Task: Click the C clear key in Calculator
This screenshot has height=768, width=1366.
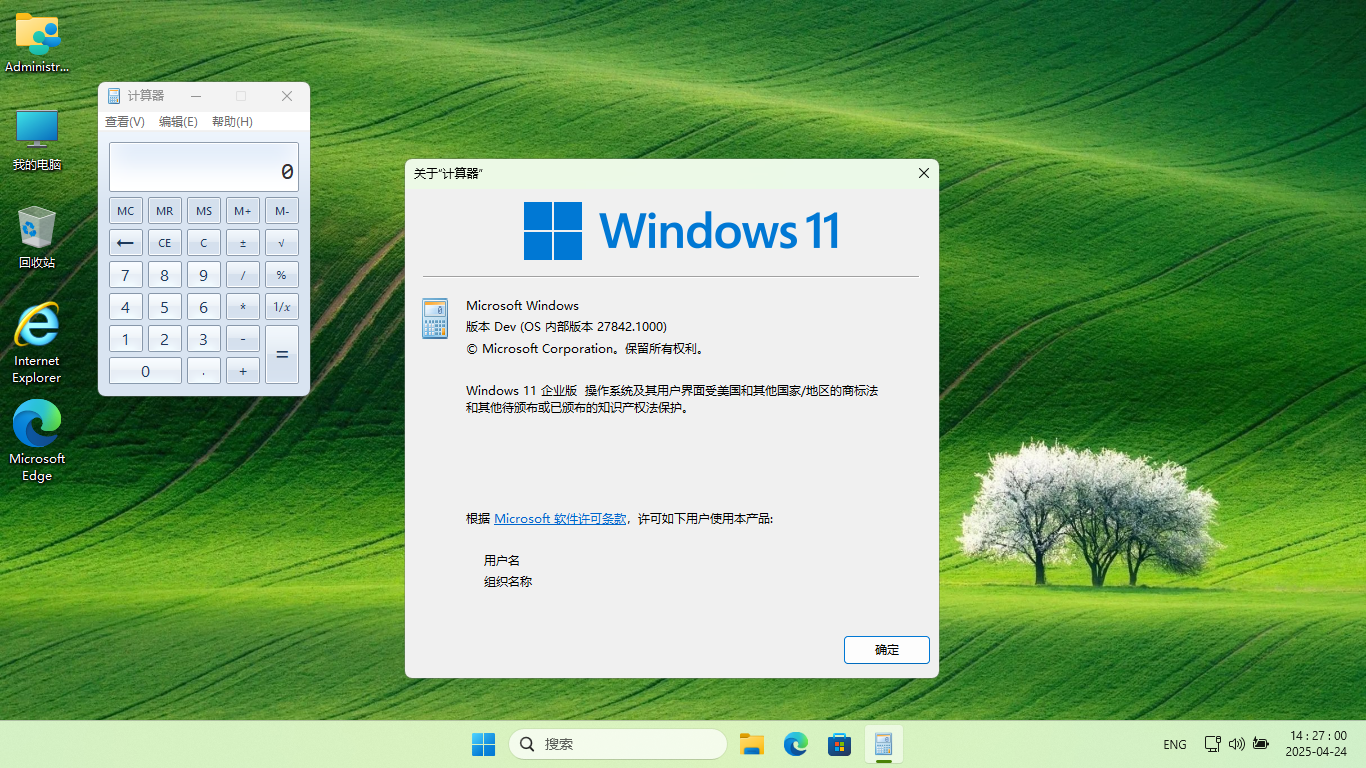Action: pyautogui.click(x=204, y=243)
